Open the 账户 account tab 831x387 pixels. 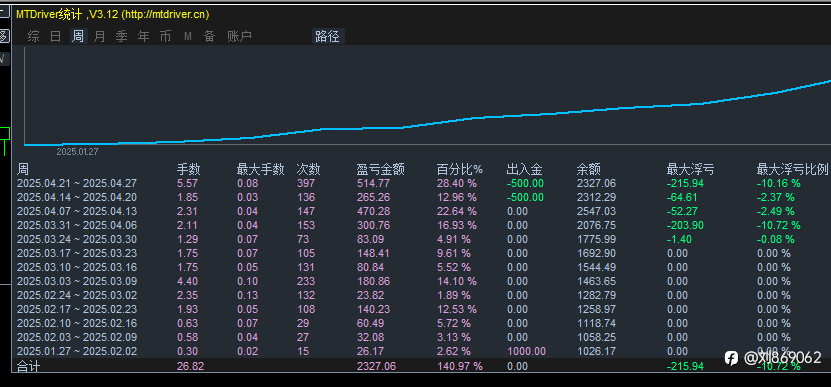pyautogui.click(x=239, y=37)
